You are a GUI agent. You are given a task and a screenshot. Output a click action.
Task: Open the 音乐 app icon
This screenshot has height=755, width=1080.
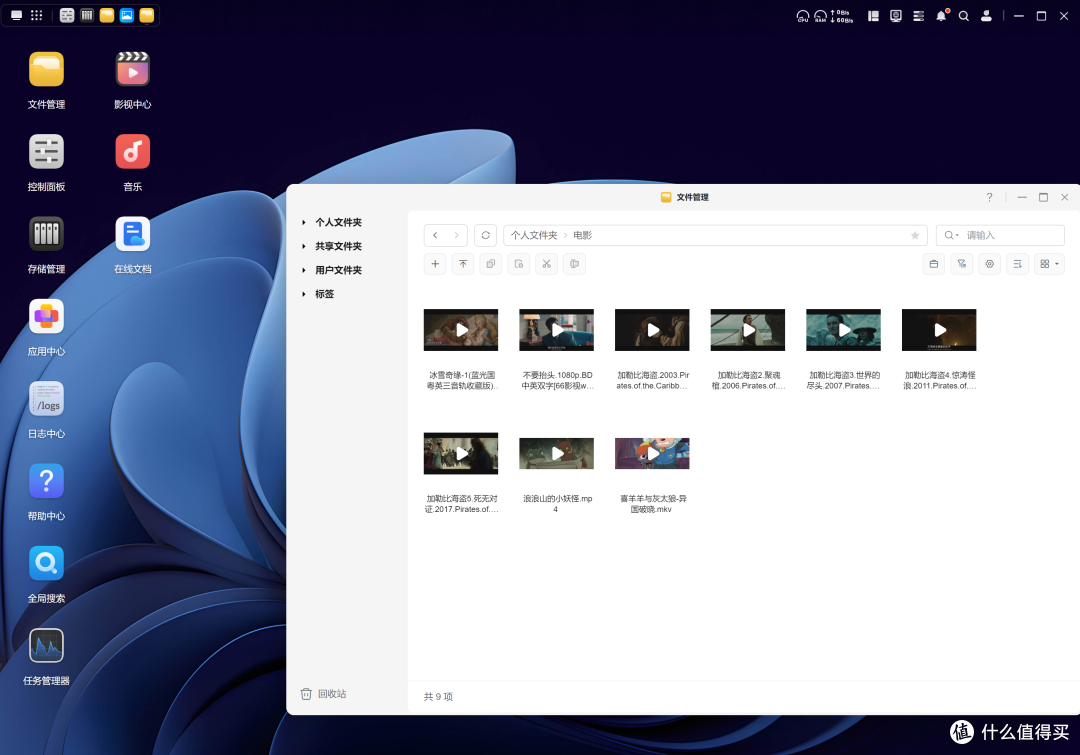pyautogui.click(x=132, y=152)
